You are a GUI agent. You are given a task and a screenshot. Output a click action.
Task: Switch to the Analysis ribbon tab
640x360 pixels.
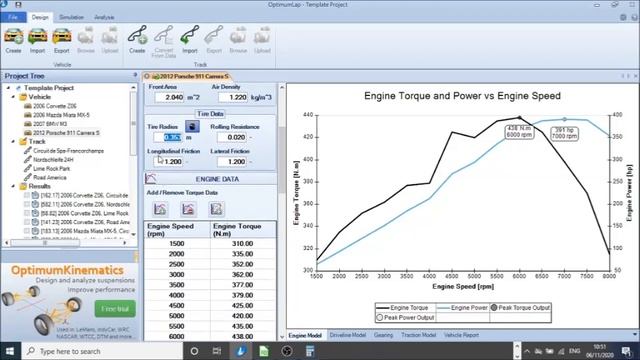point(104,17)
